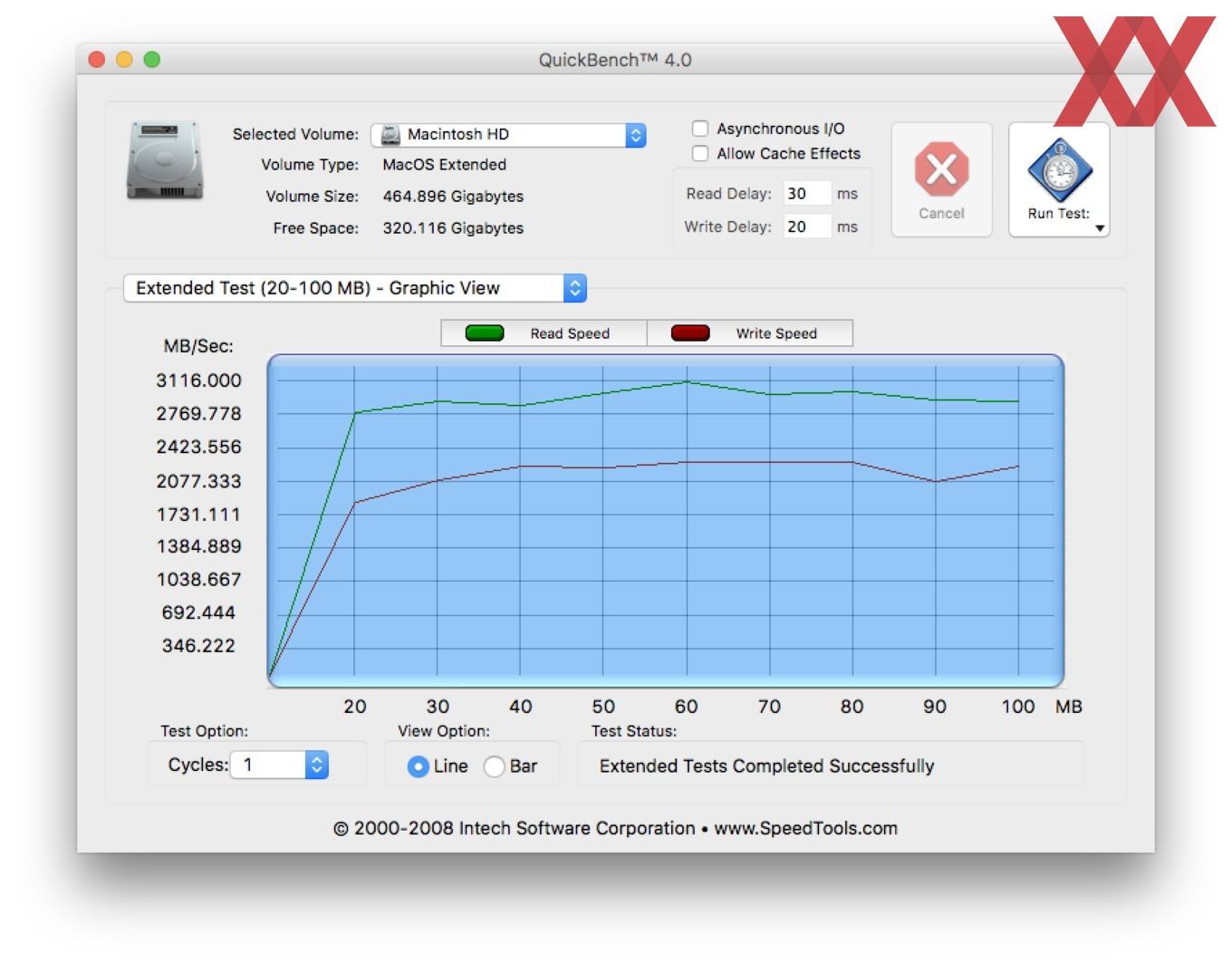
Task: Click the Read Speed legend label
Action: [570, 333]
